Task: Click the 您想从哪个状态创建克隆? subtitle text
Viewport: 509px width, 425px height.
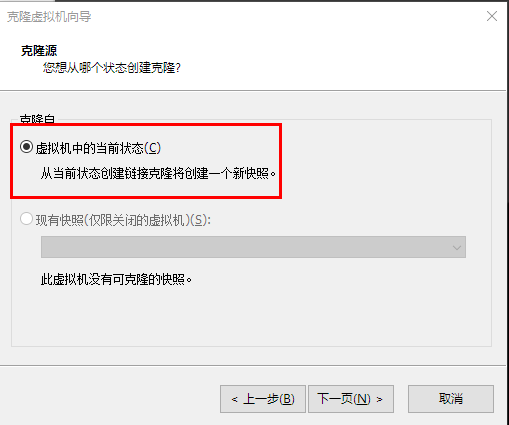Action: point(112,68)
